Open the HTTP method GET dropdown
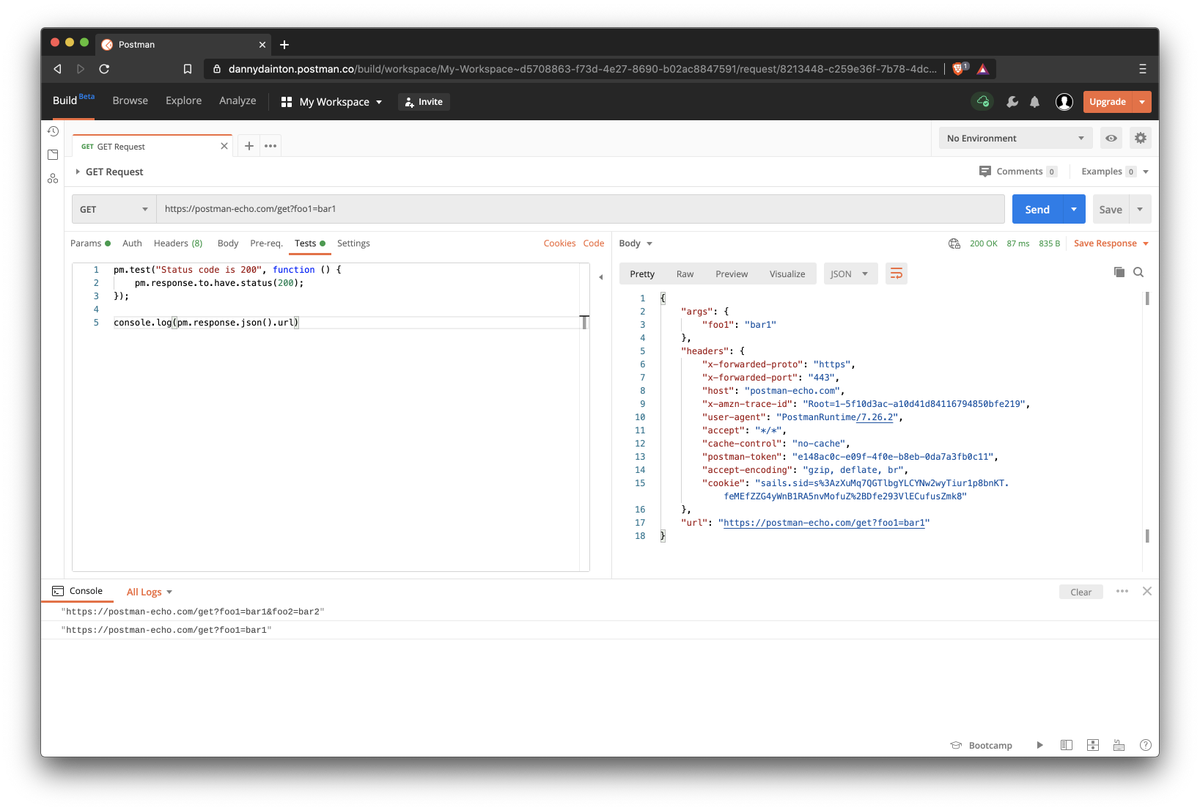 [x=113, y=209]
